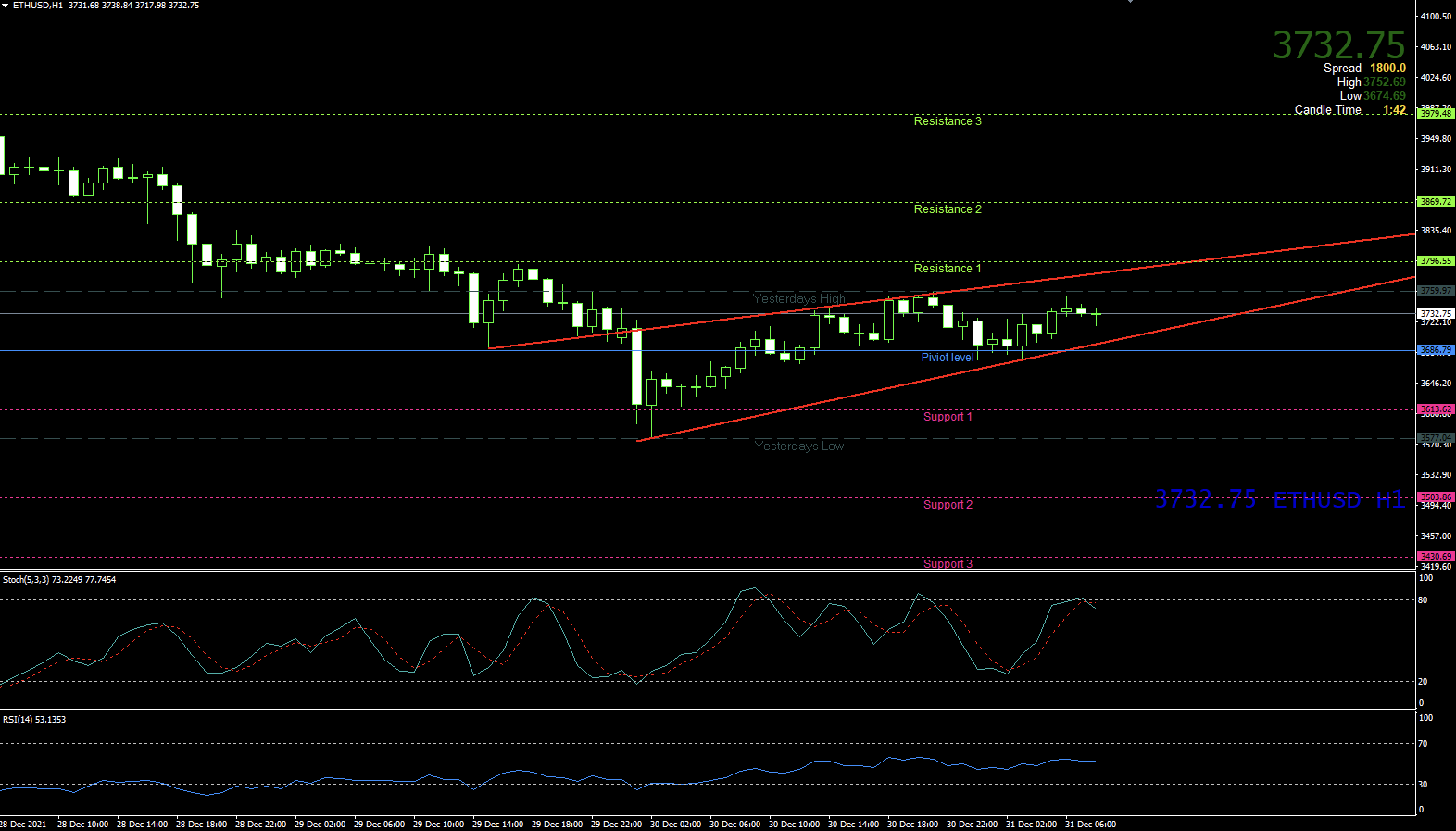Open the ETHUSD,H1 chart dropdown triangle
This screenshot has width=1456, height=831.
point(6,6)
